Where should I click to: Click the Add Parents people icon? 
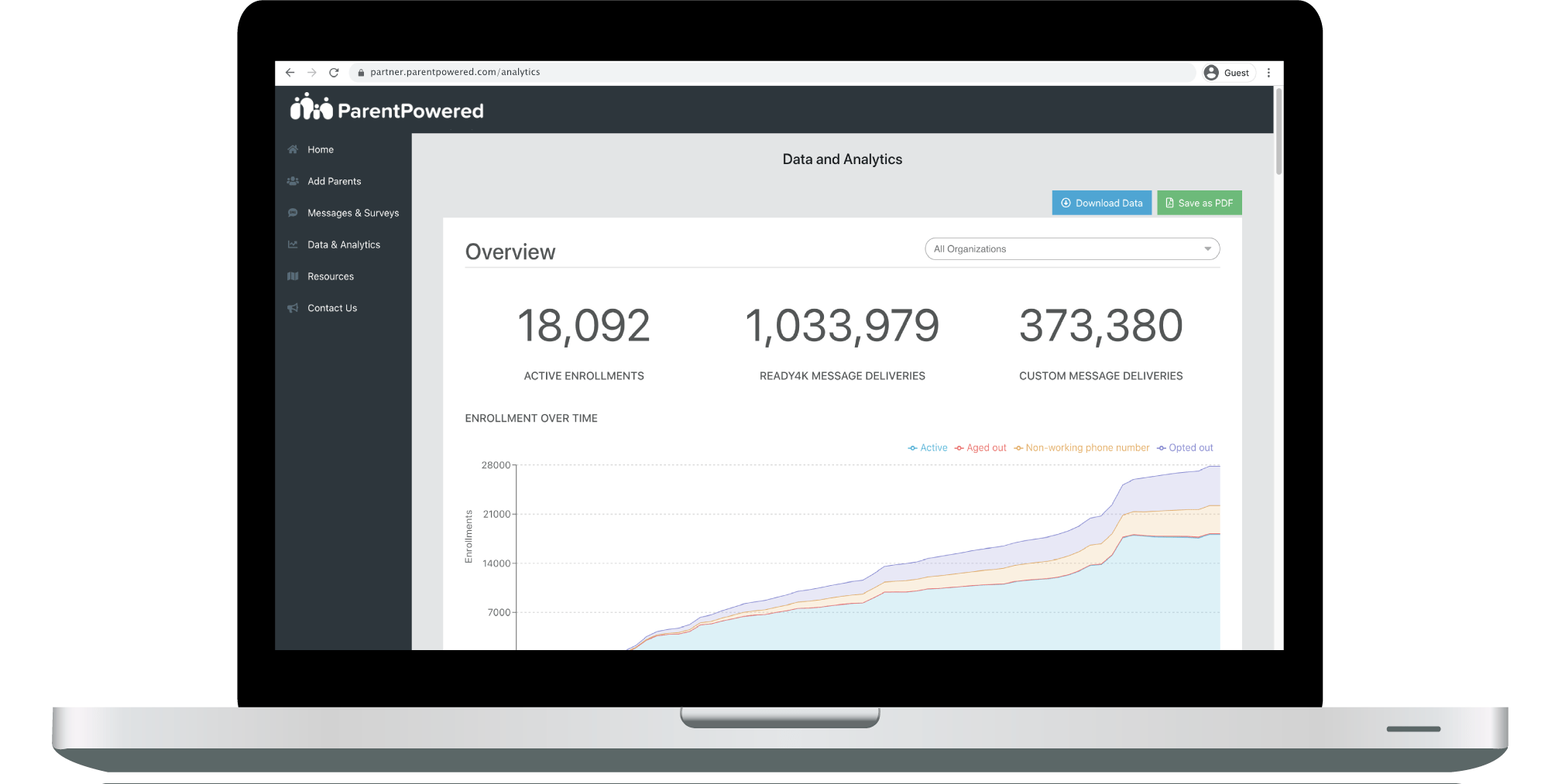point(293,181)
